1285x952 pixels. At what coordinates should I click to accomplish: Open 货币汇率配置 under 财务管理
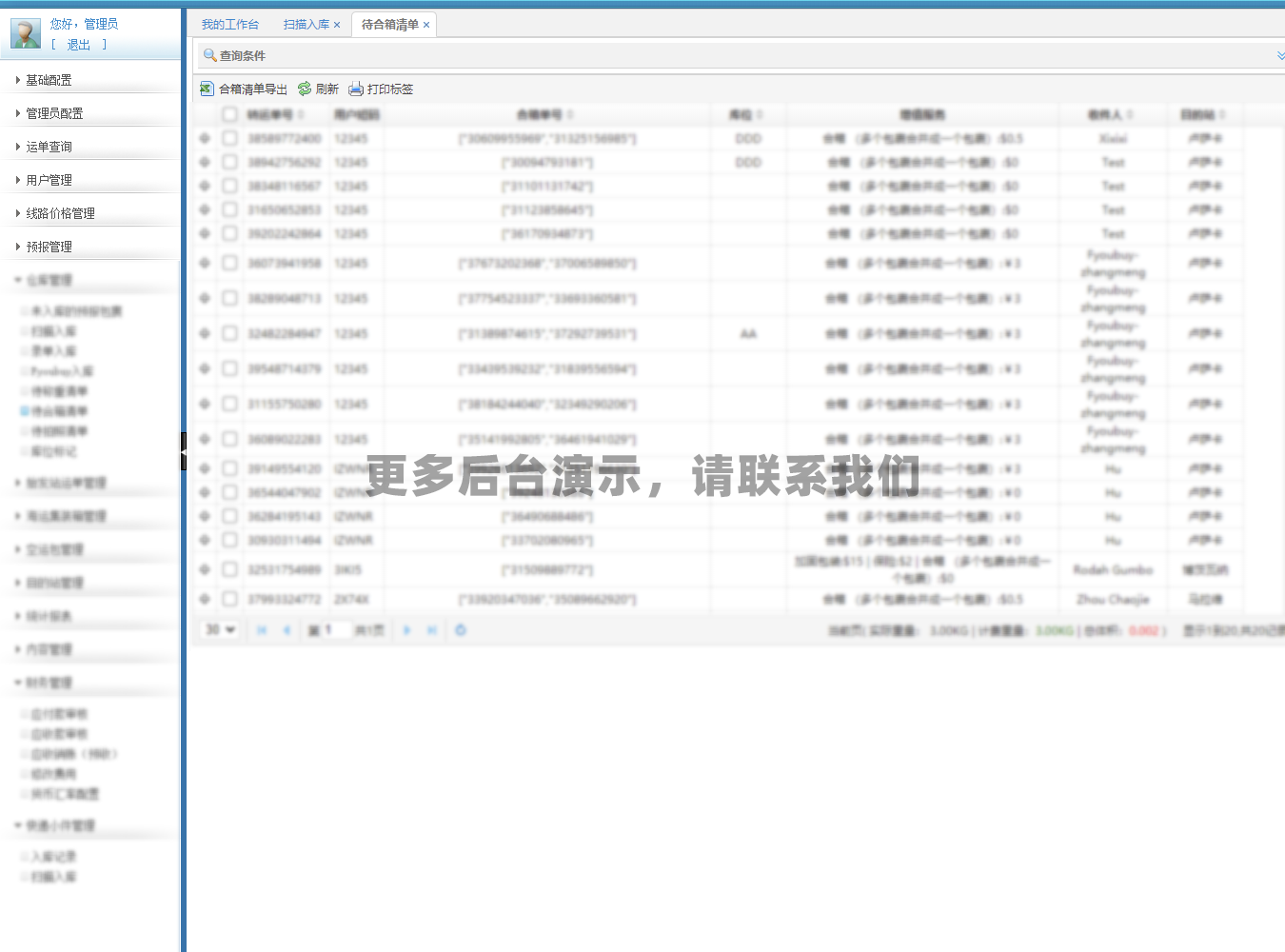point(65,794)
